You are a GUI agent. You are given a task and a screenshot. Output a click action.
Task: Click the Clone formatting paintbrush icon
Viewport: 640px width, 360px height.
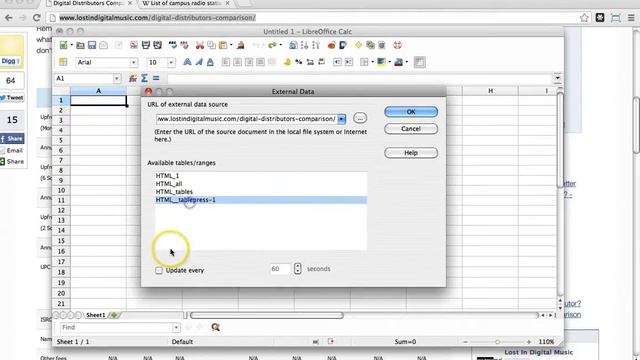[x=241, y=45]
